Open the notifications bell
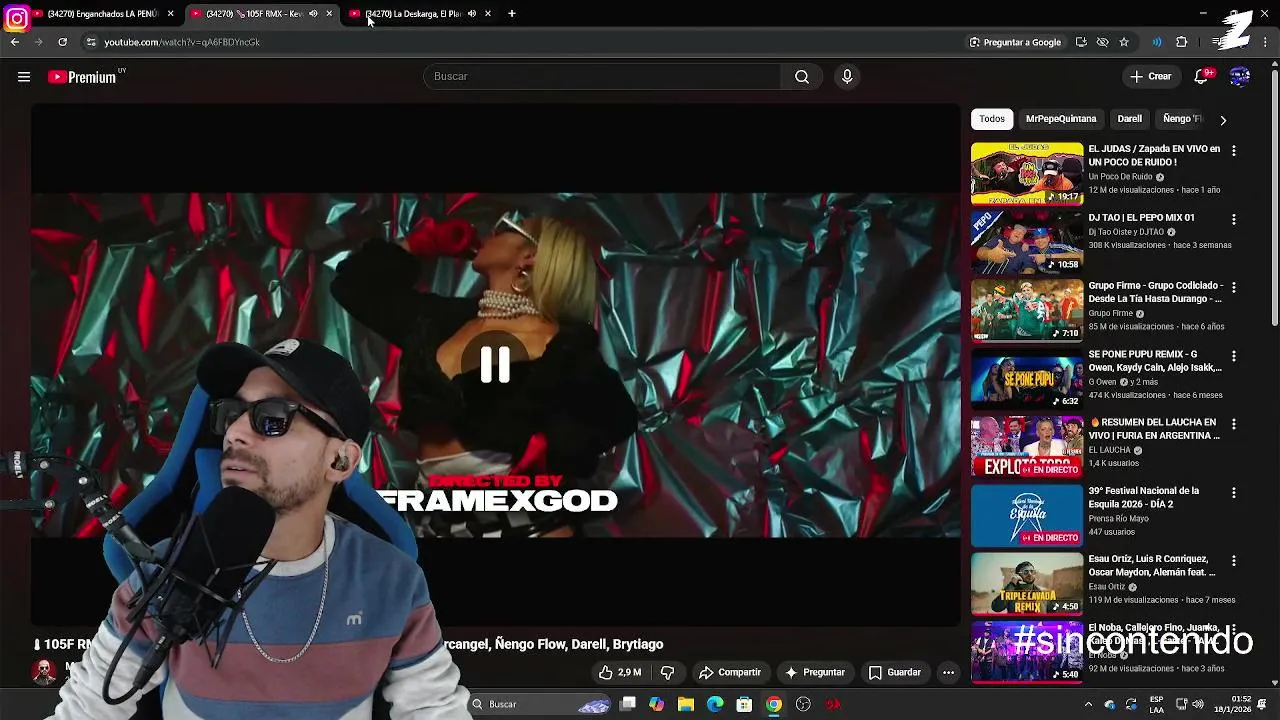This screenshot has width=1280, height=720. [1203, 77]
